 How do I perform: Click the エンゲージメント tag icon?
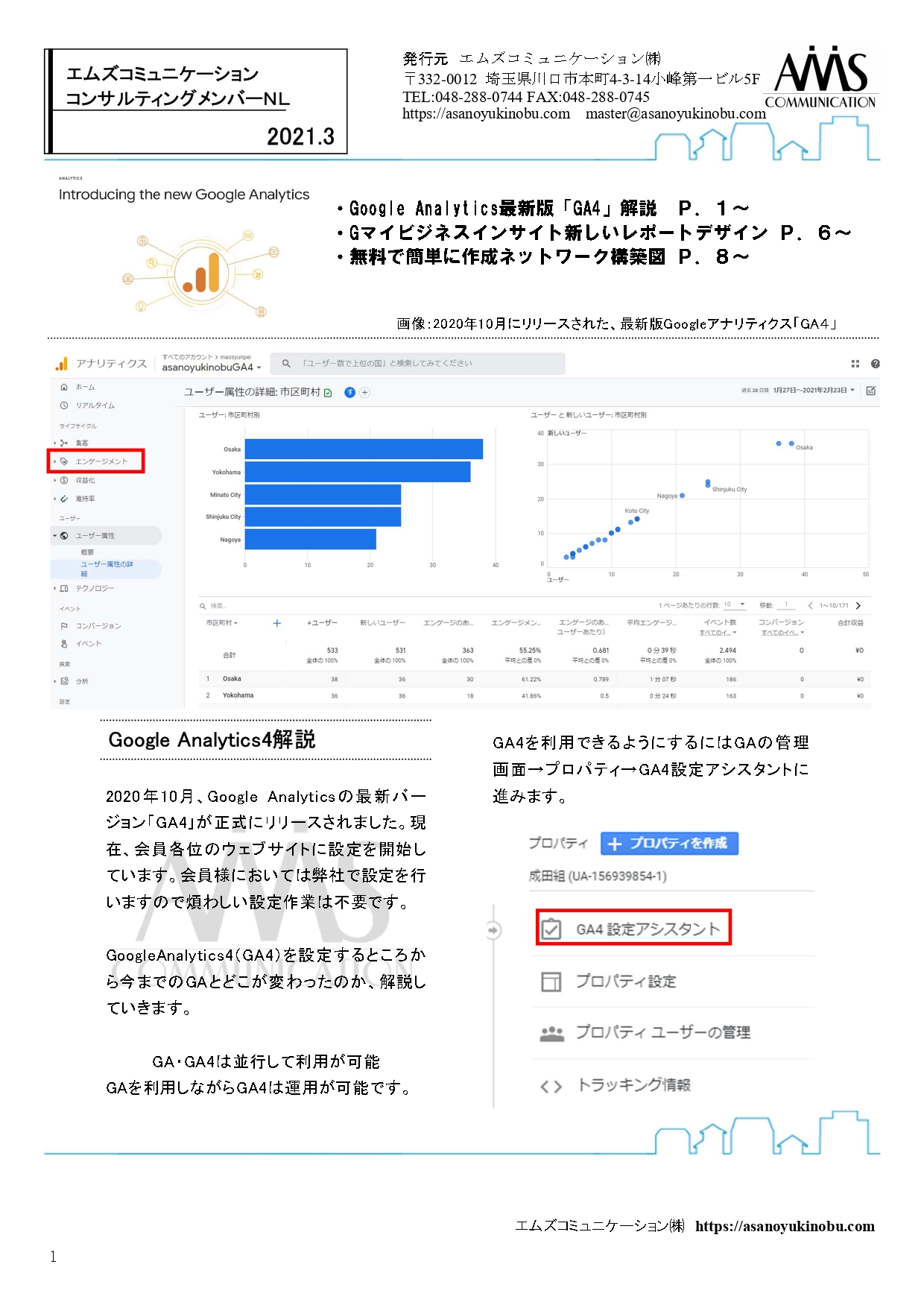click(64, 461)
